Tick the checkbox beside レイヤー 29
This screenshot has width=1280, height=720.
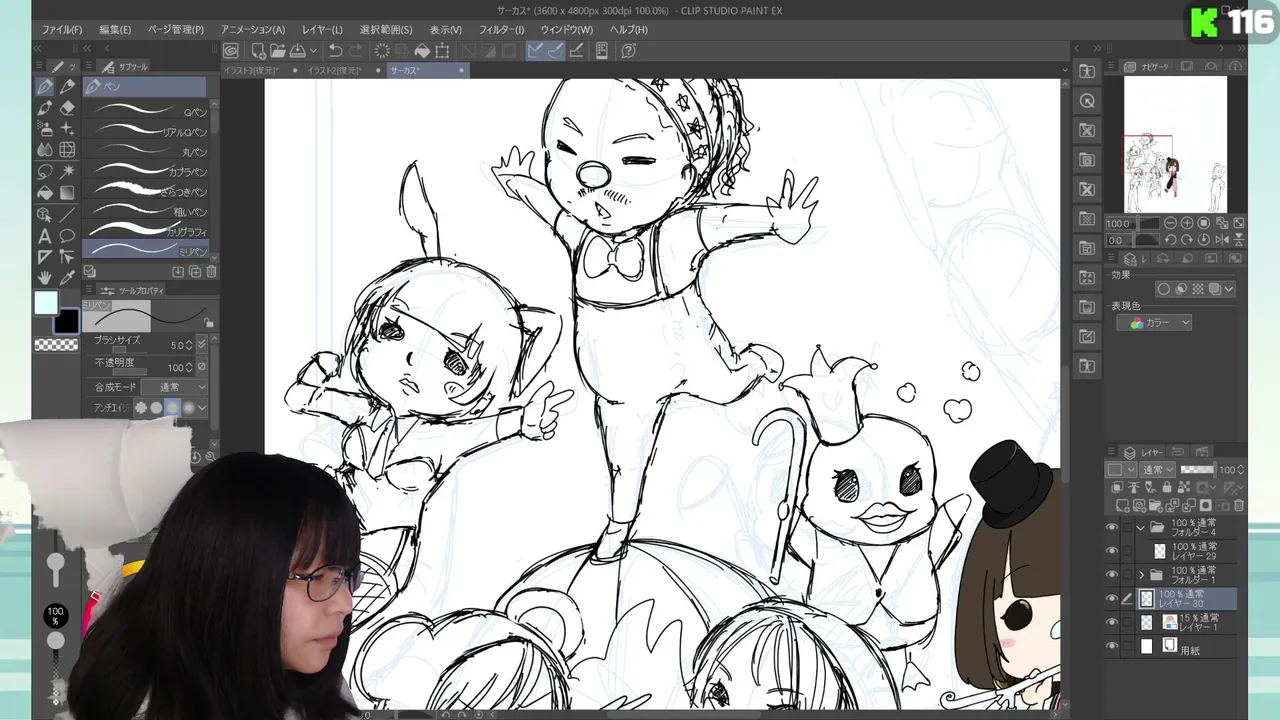[x=1127, y=551]
